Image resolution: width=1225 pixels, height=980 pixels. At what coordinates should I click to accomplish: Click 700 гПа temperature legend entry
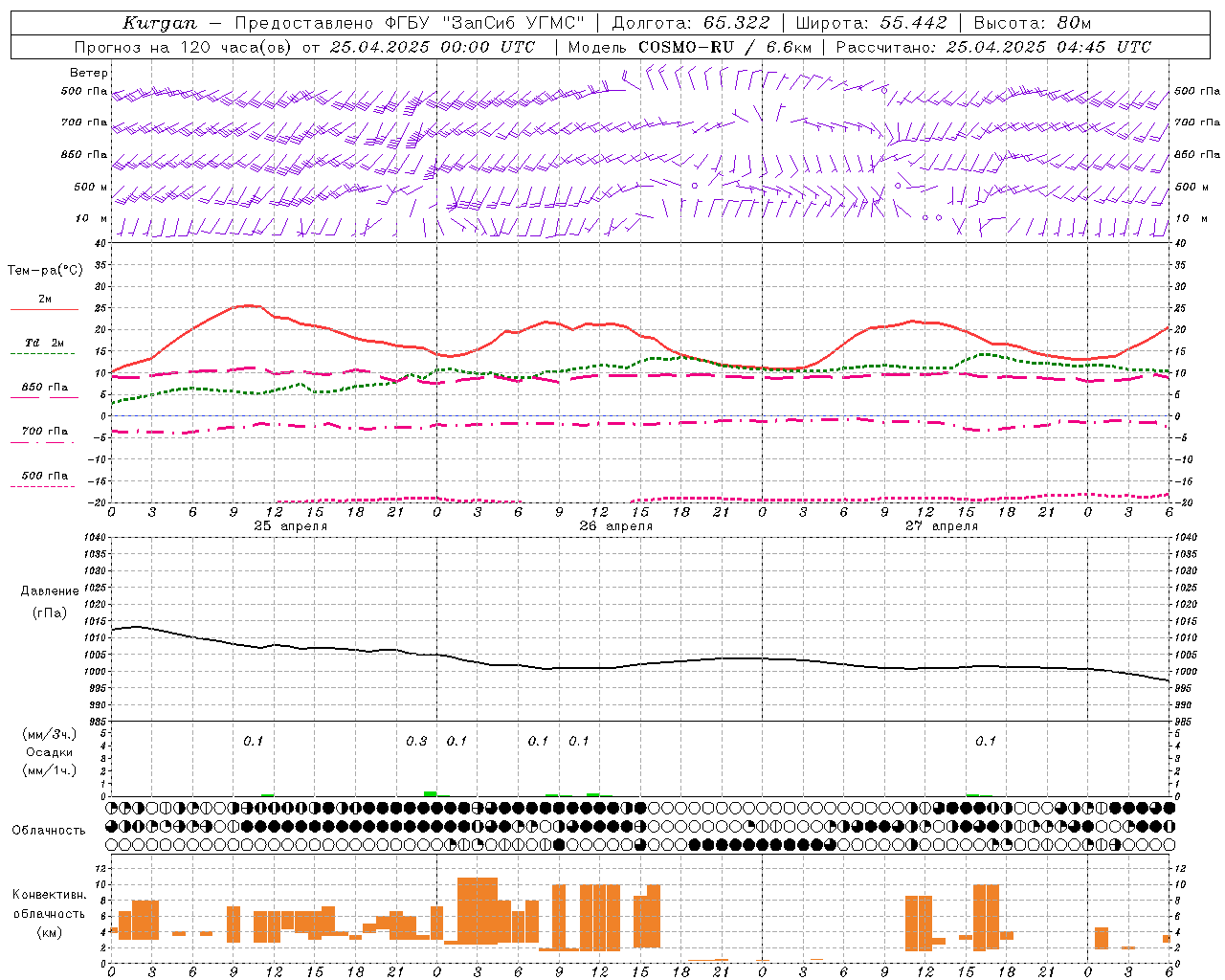(45, 432)
